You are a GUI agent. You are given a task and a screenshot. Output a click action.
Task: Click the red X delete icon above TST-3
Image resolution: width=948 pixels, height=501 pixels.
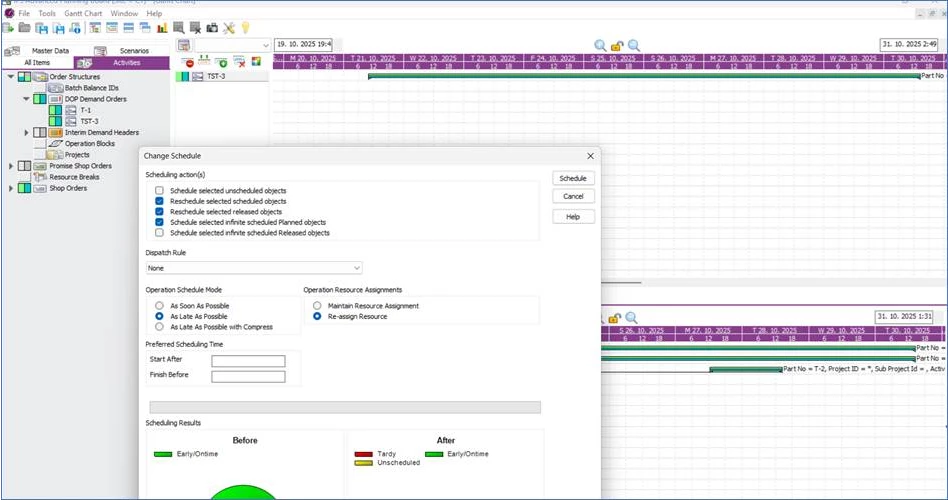click(239, 62)
